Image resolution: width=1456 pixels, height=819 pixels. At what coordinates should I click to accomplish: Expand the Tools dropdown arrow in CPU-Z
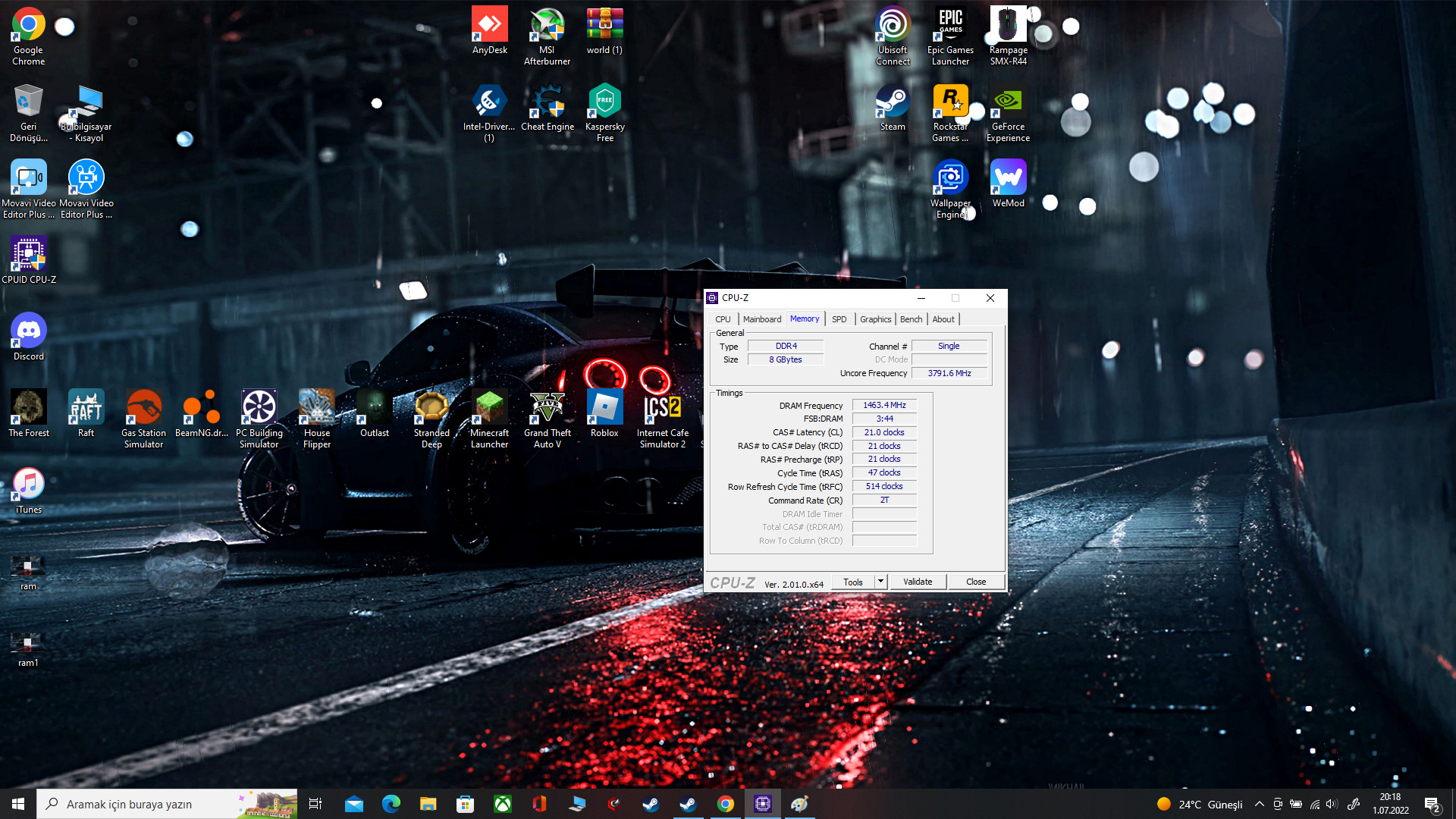pyautogui.click(x=880, y=582)
